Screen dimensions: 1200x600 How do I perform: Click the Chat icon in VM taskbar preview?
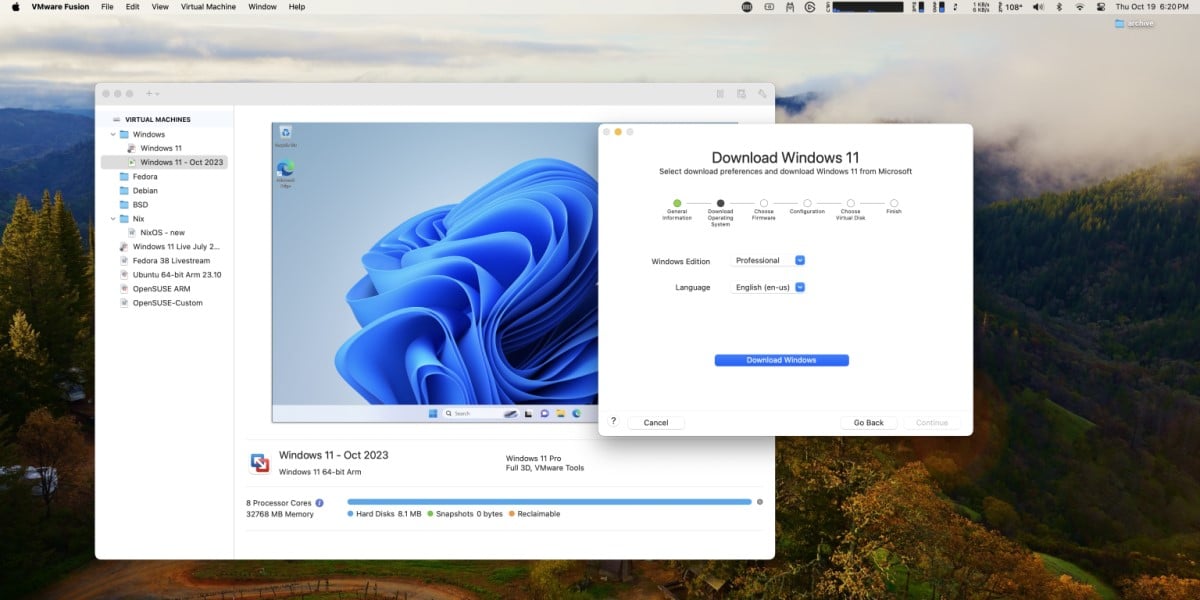(544, 413)
